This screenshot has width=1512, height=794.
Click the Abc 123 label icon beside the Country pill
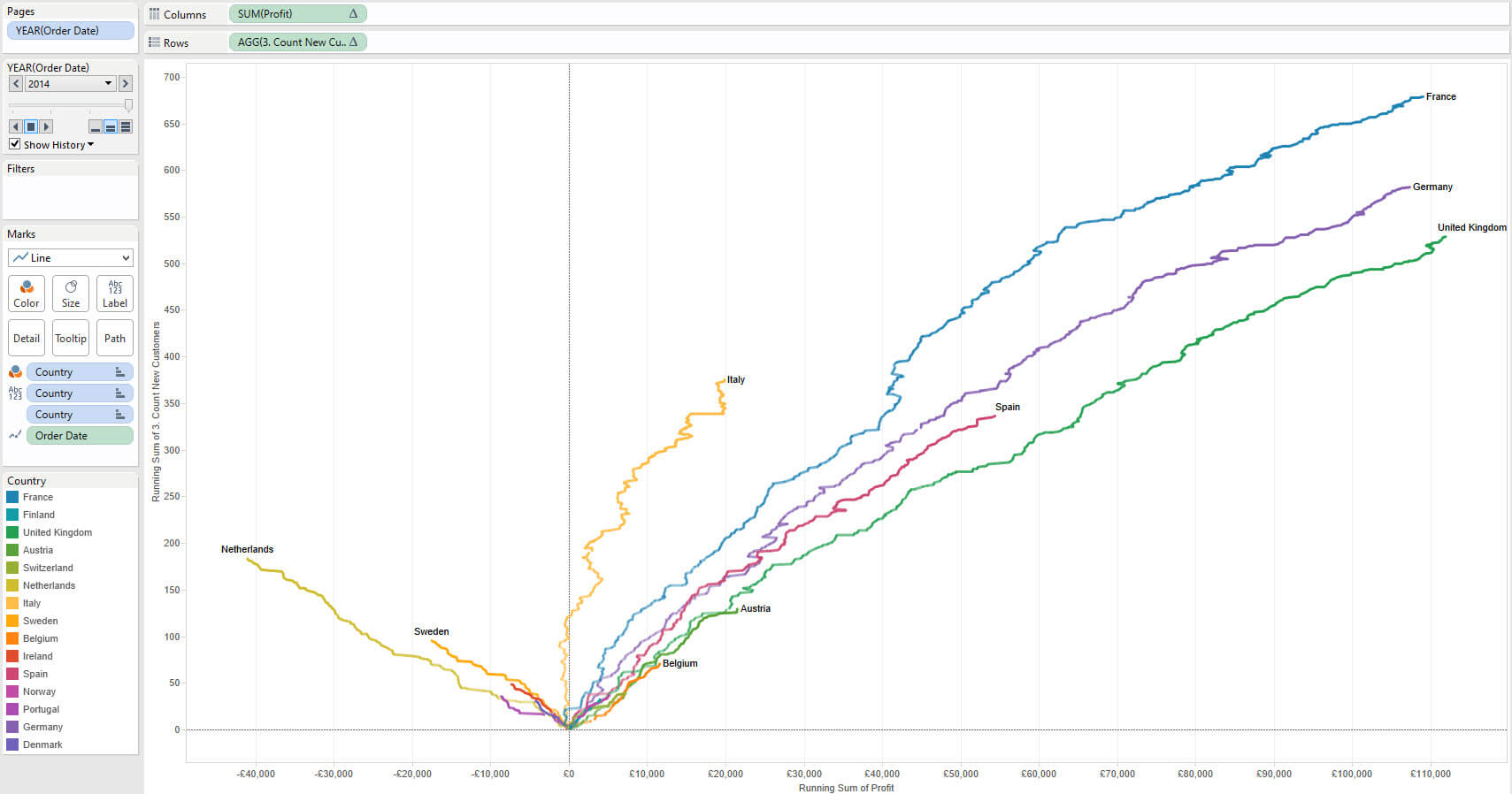coord(15,393)
